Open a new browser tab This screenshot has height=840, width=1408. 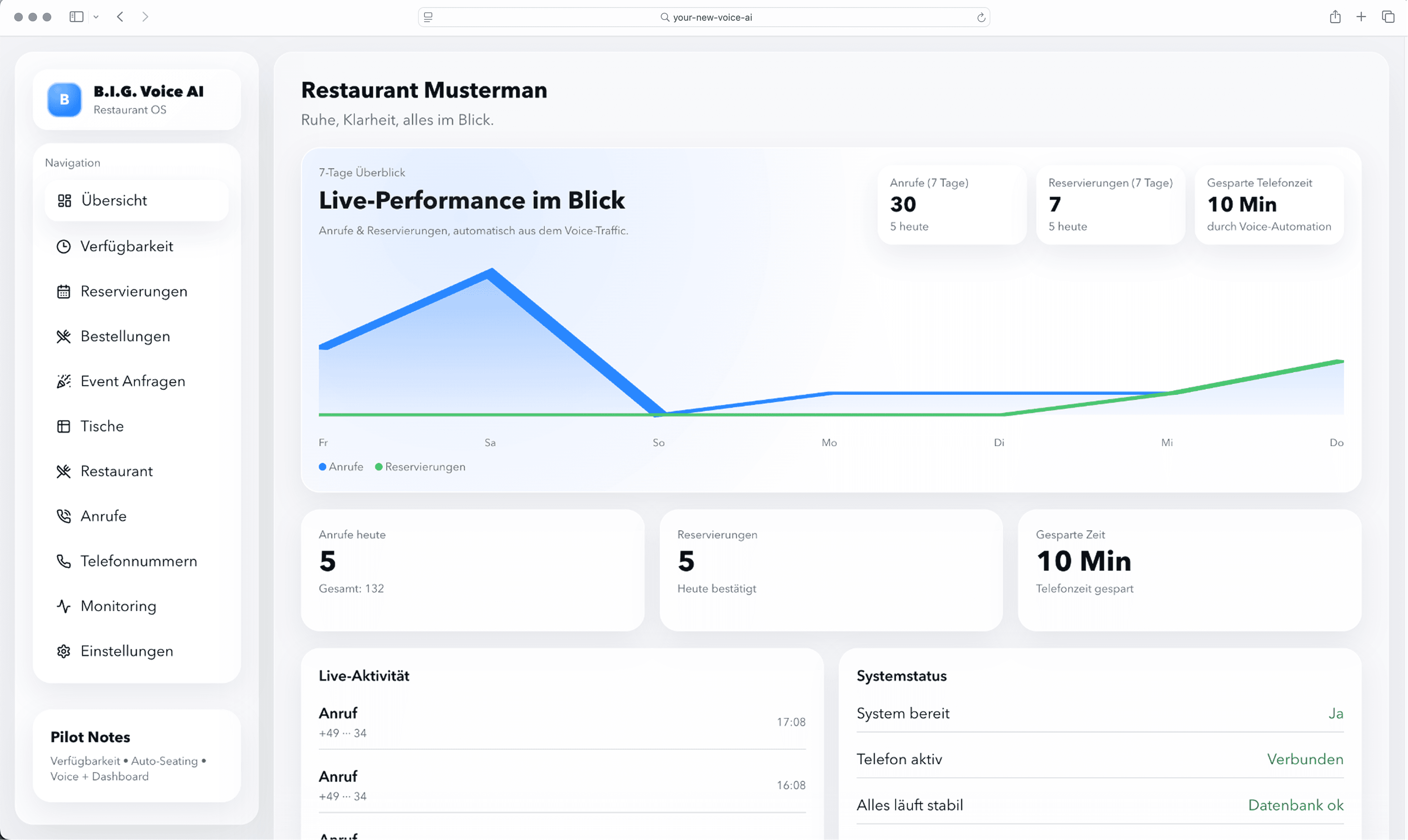[1361, 16]
